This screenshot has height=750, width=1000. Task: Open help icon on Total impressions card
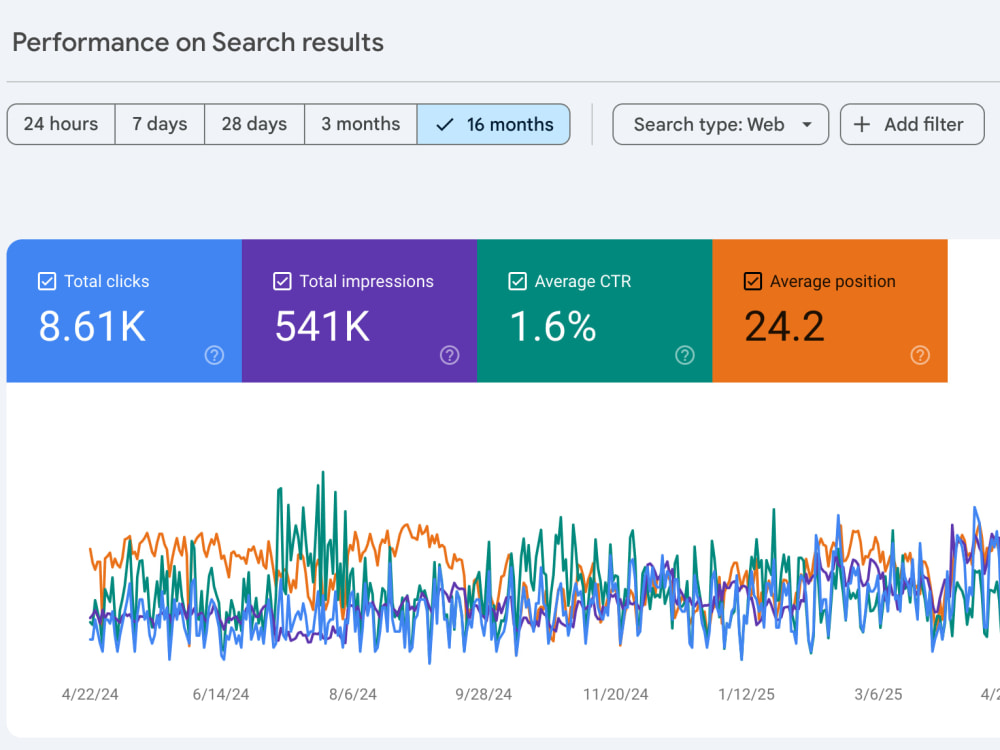[450, 355]
